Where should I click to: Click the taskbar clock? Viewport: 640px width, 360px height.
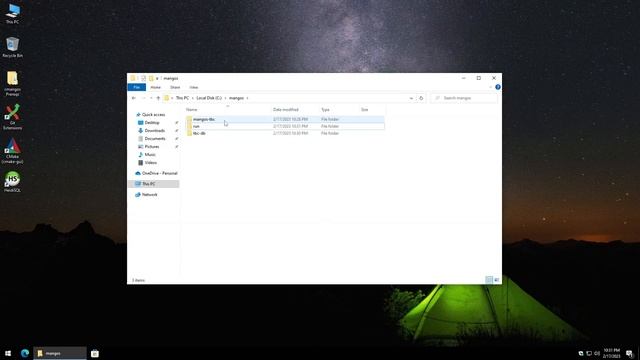tap(612, 353)
